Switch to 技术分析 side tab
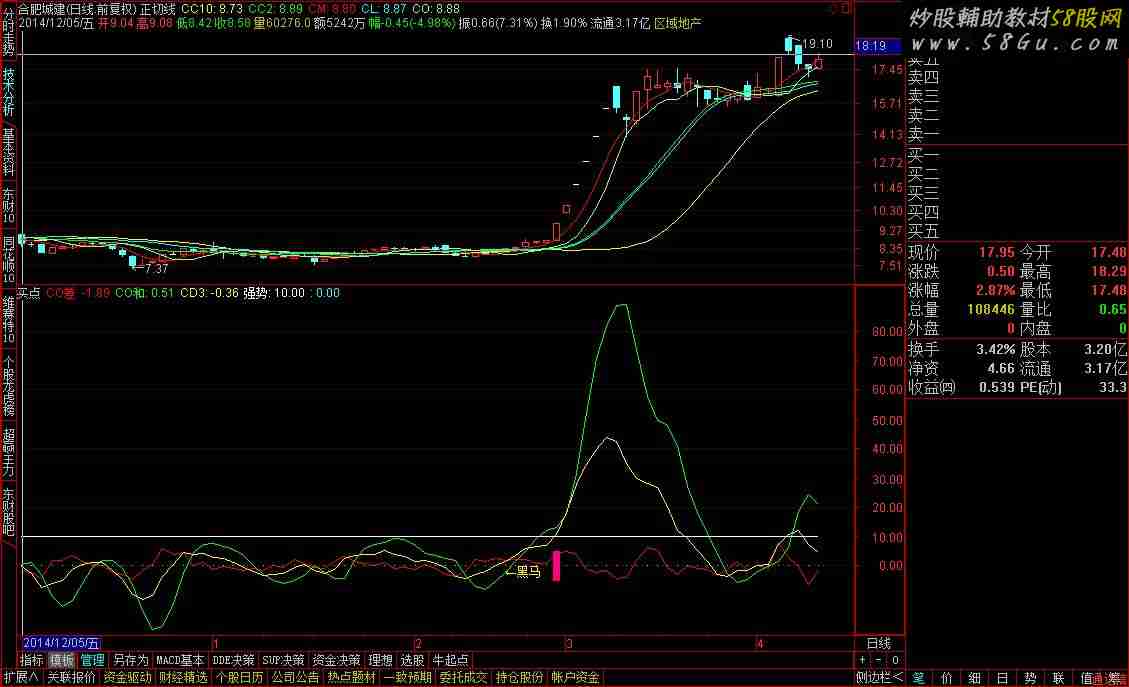The image size is (1129, 687). tap(8, 91)
